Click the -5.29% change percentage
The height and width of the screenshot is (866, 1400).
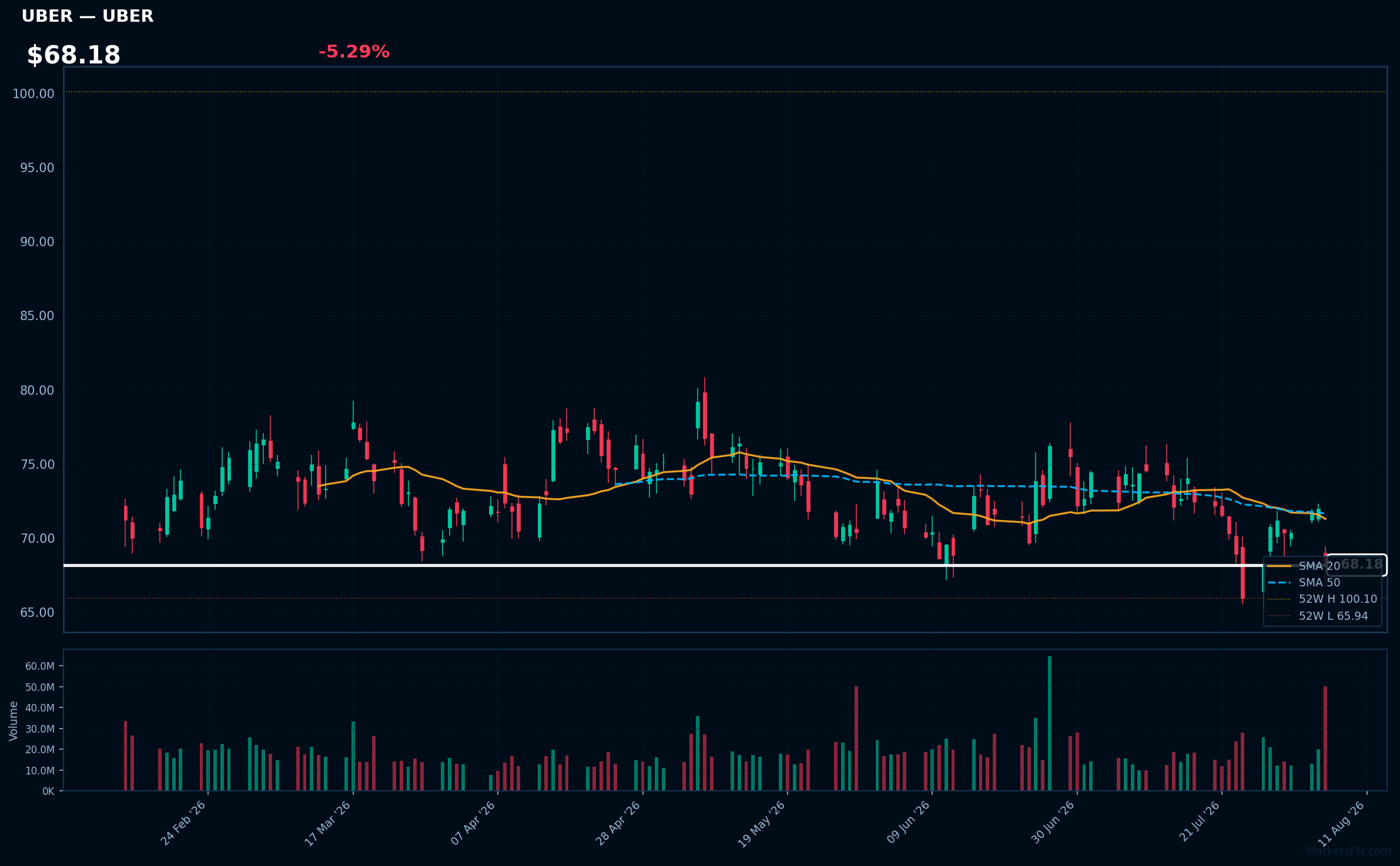(x=354, y=52)
